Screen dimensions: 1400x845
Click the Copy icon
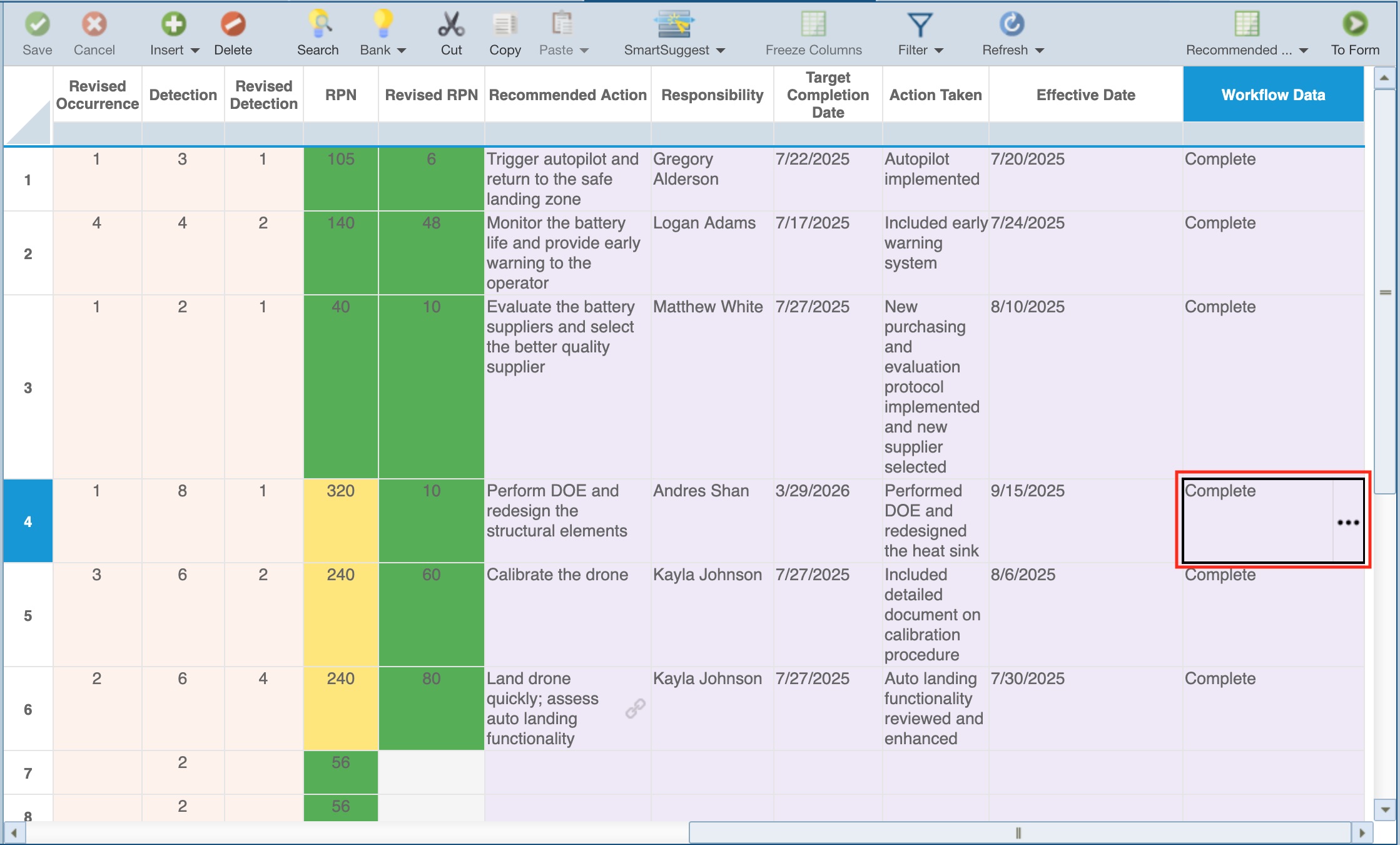504,25
